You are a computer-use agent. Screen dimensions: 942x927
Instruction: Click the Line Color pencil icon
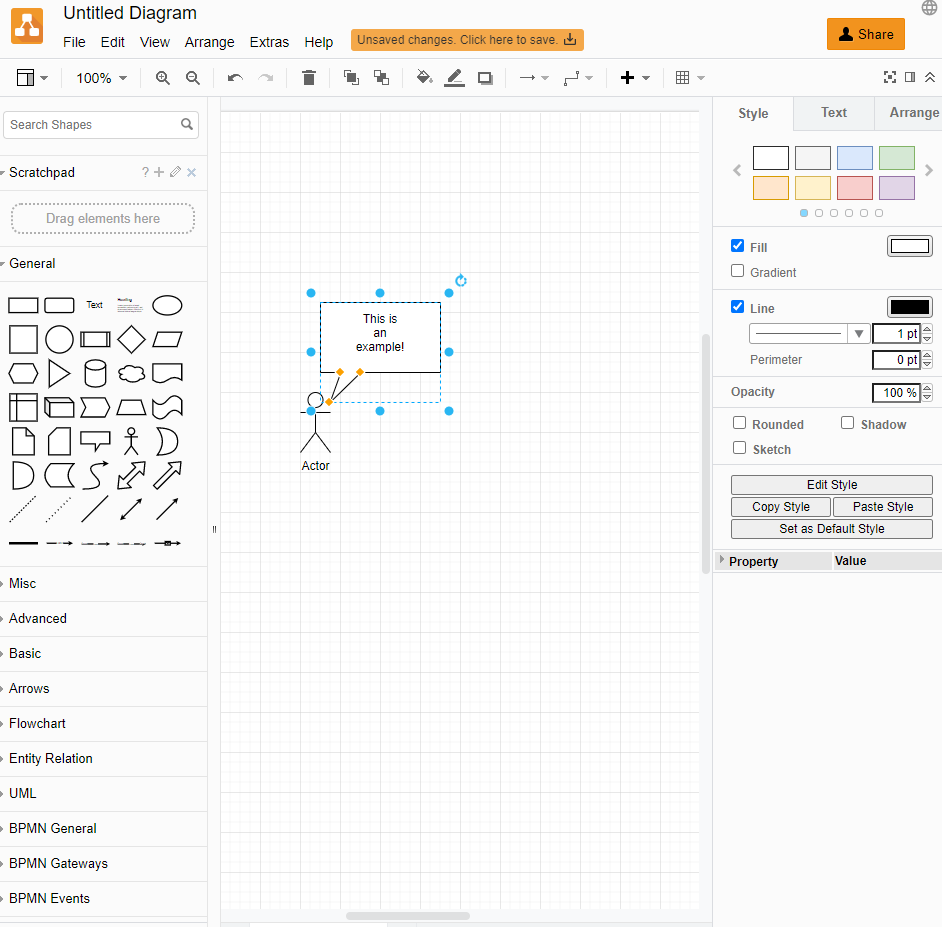pyautogui.click(x=454, y=77)
